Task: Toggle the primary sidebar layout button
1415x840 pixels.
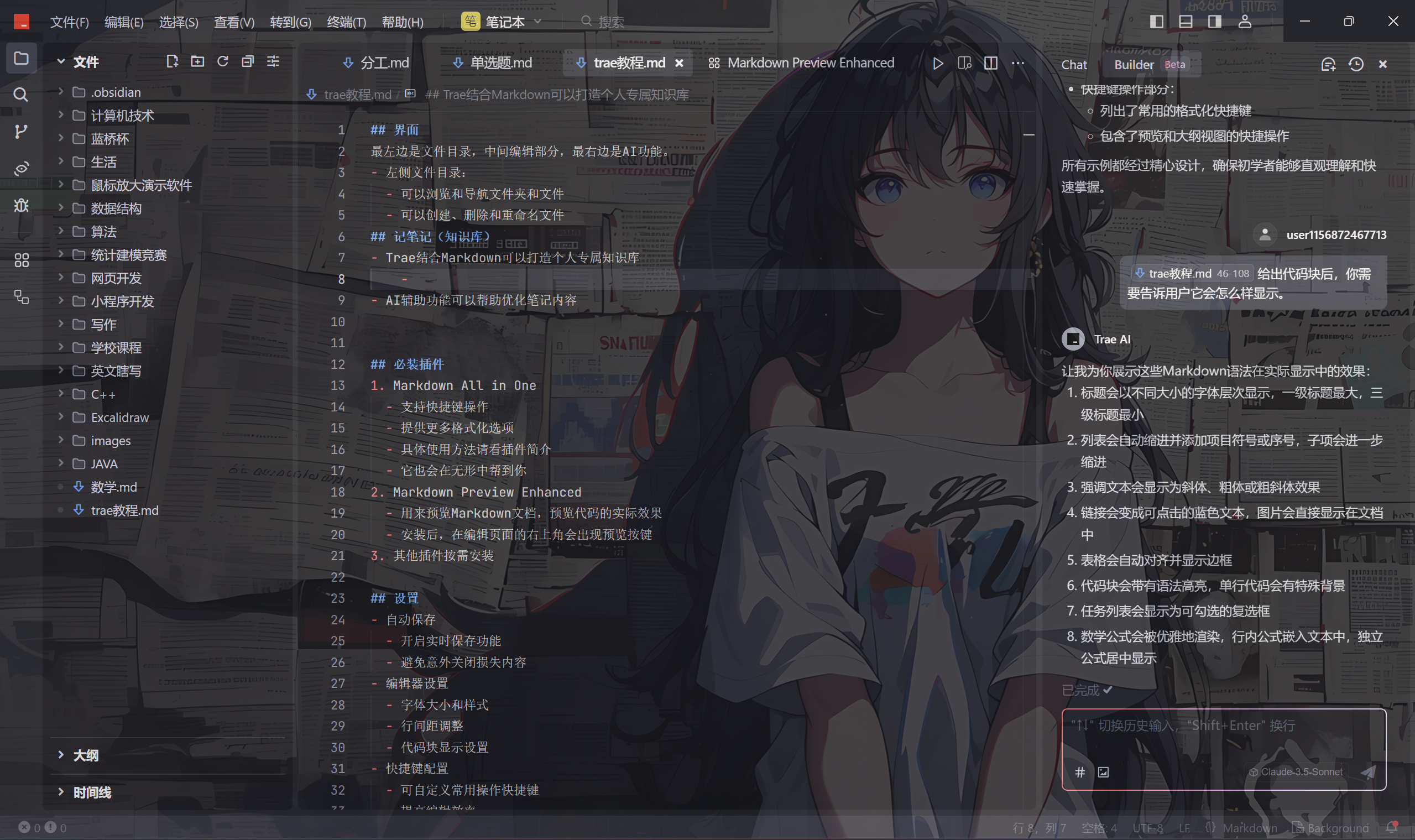Action: [x=1156, y=22]
